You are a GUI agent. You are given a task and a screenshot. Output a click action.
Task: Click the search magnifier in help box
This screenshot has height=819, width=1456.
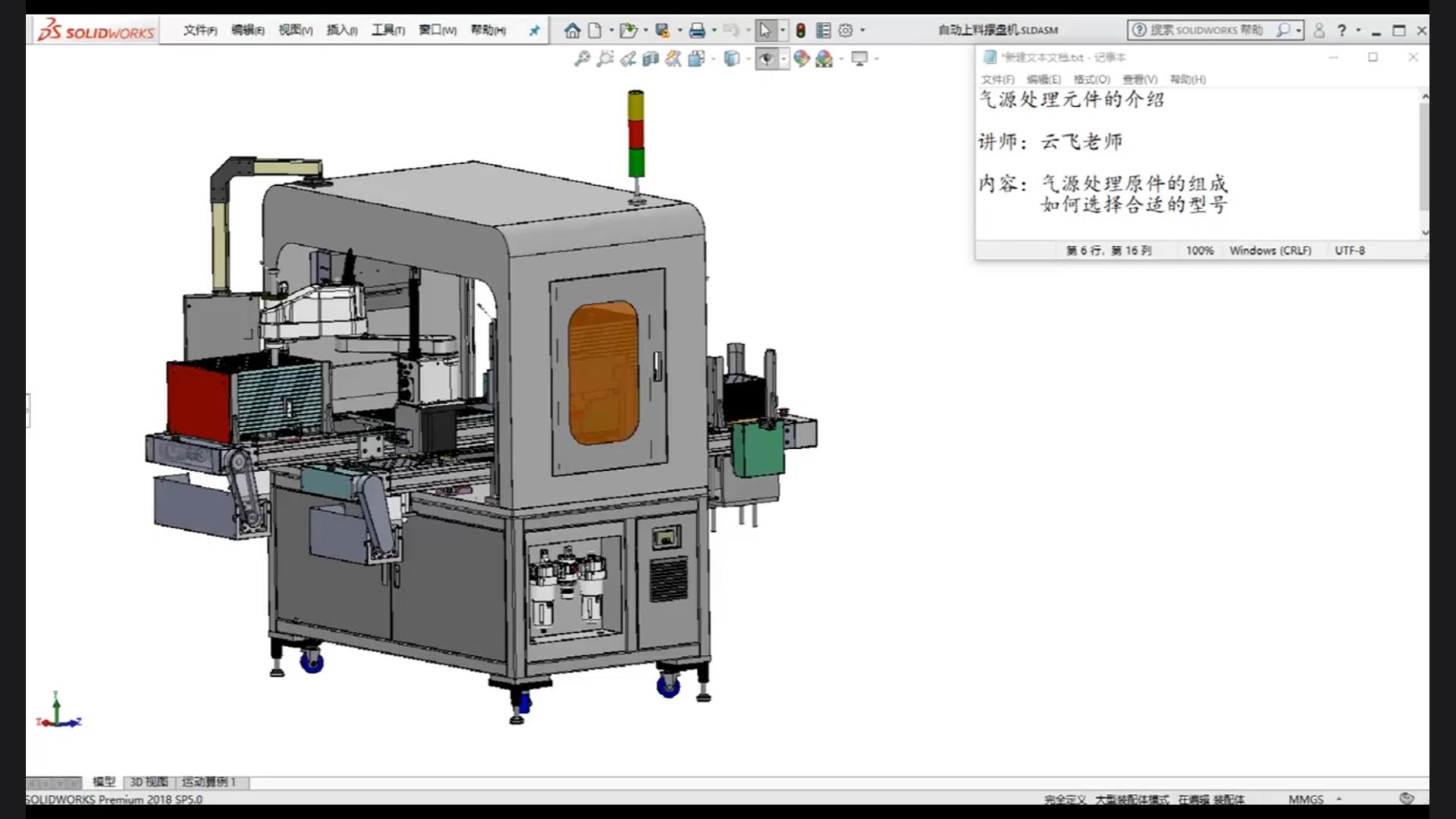tap(1283, 30)
